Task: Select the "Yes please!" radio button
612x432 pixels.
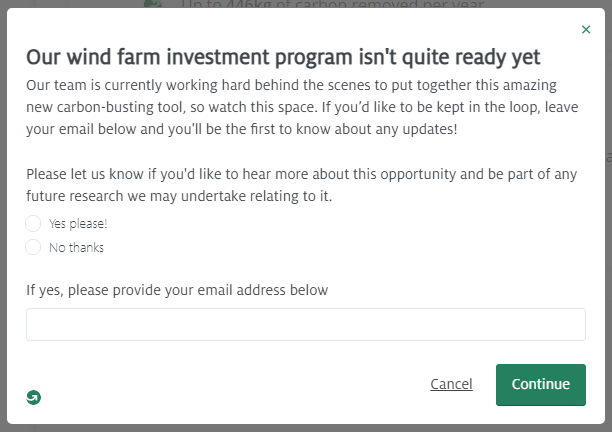Action: pos(33,224)
